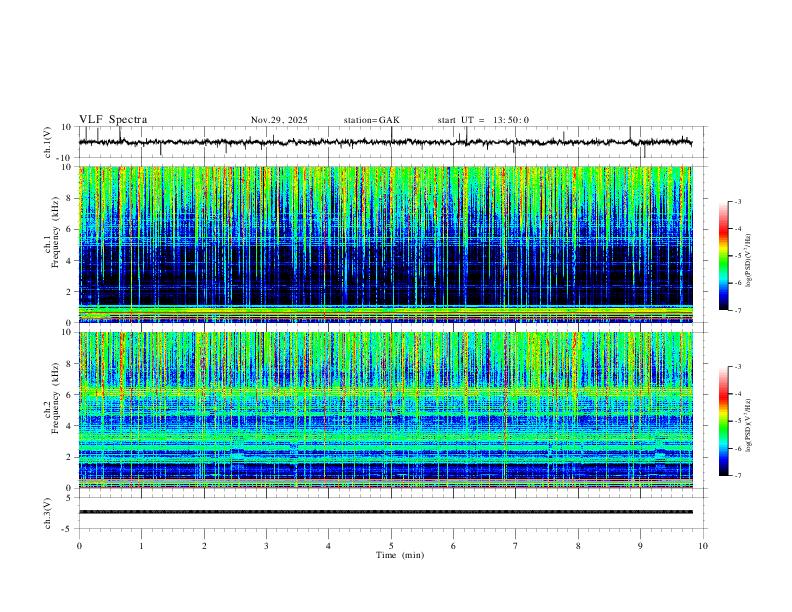Click the time axis tick label '5'

coord(391,546)
